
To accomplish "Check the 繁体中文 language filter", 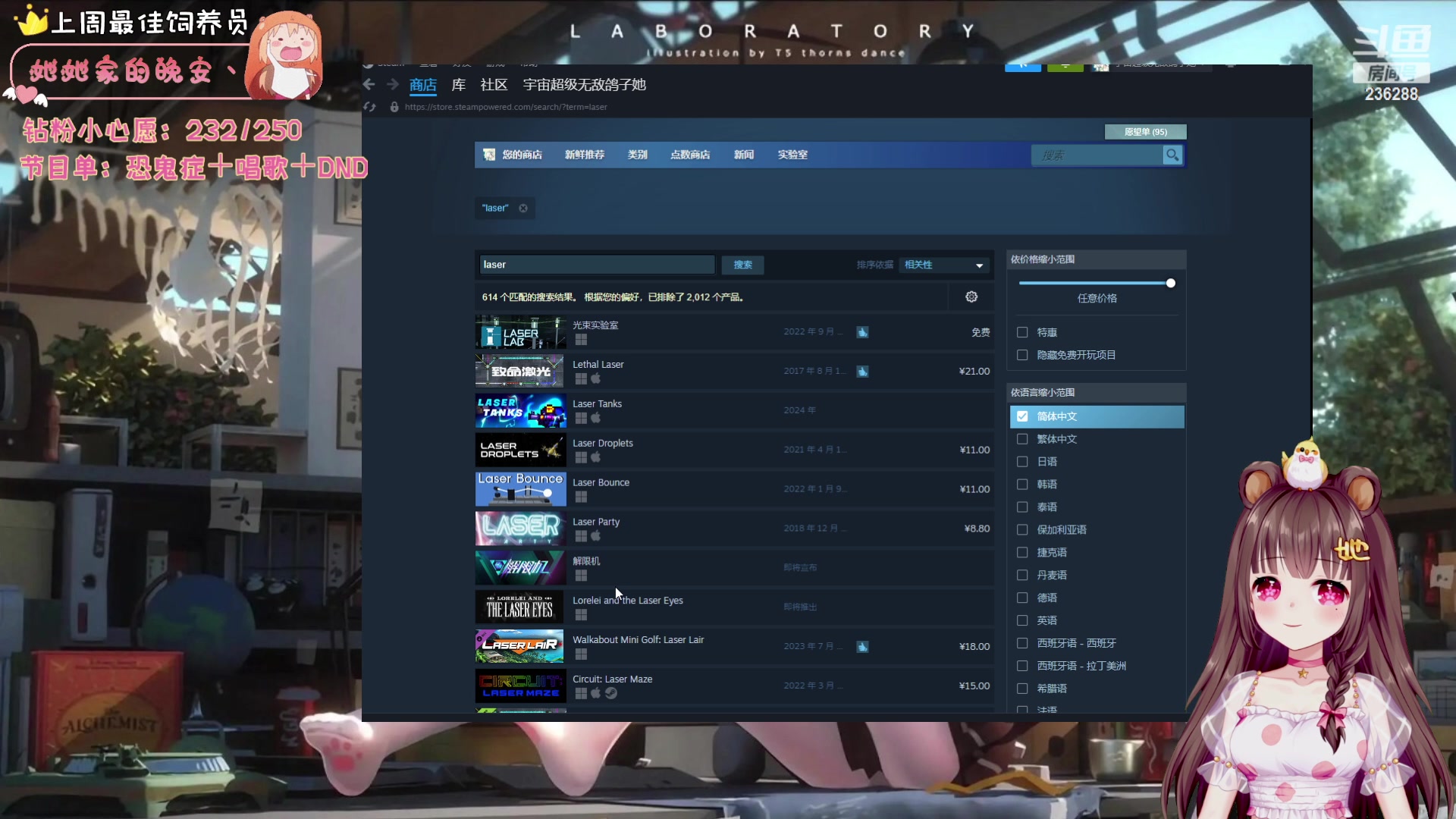I will click(1022, 439).
